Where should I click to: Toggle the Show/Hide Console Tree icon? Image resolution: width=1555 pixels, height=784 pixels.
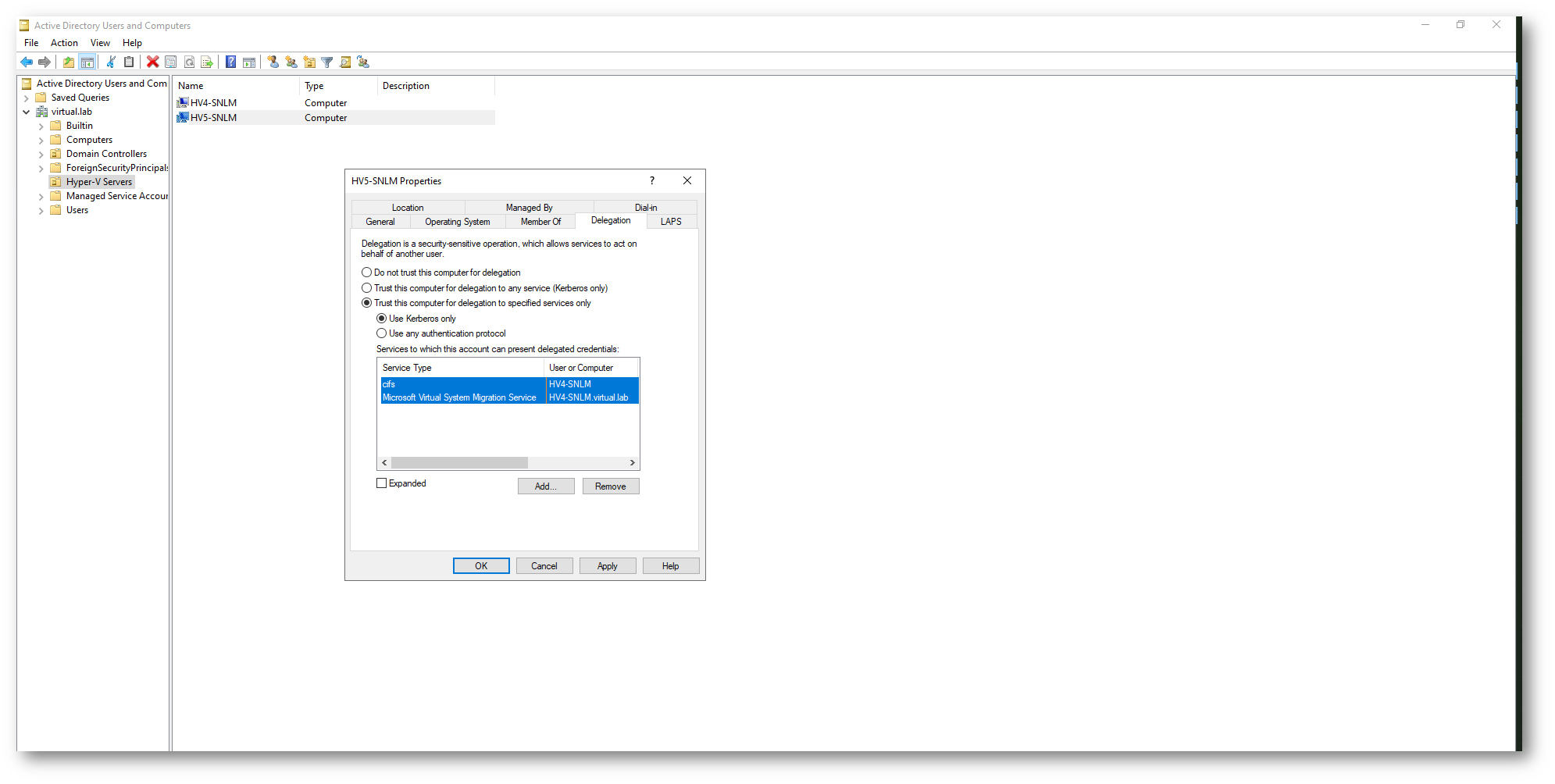pos(87,62)
